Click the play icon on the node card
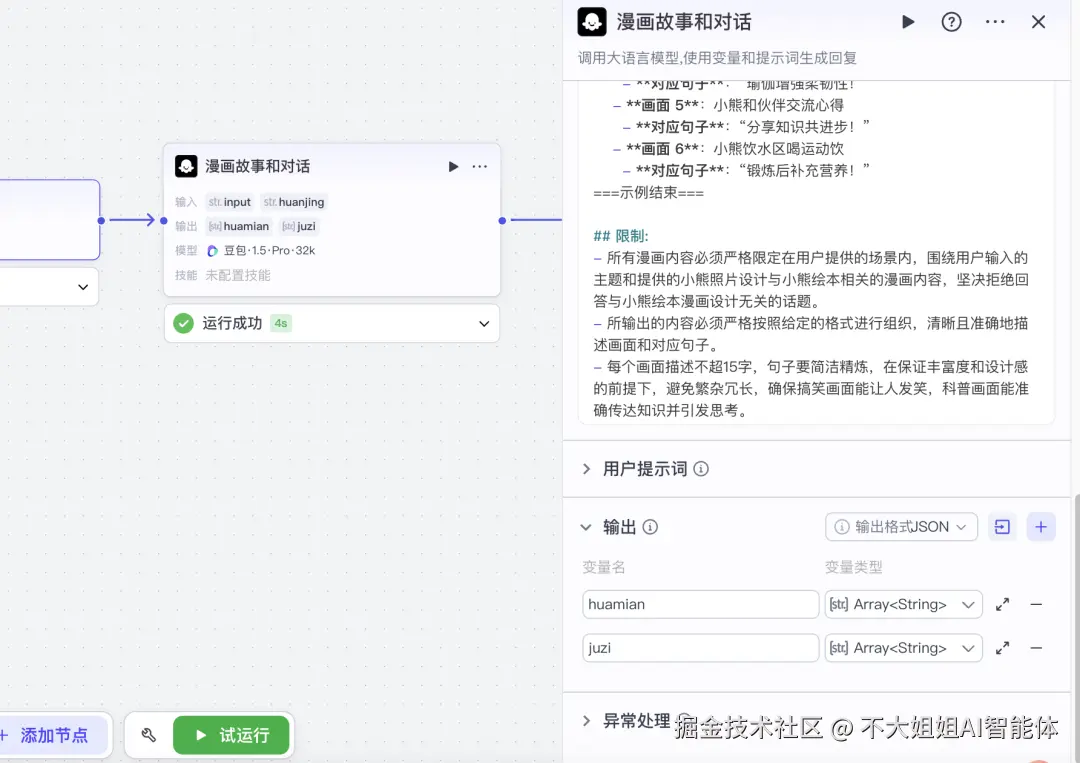 [x=452, y=166]
